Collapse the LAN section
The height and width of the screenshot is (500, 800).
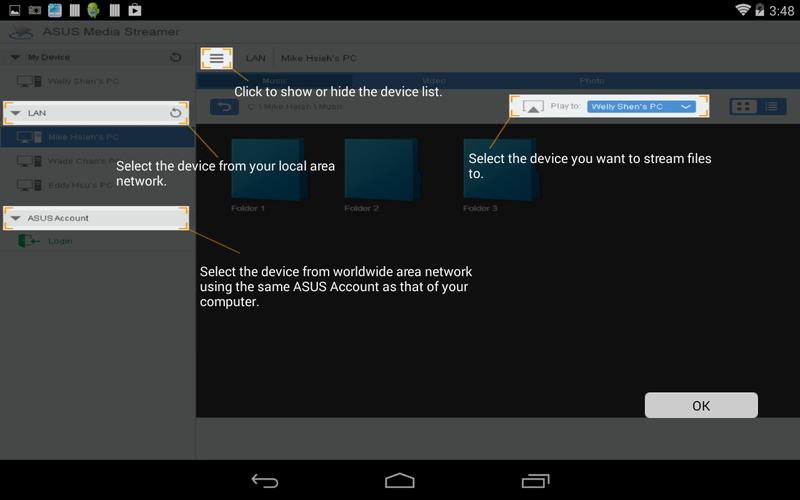coord(15,113)
